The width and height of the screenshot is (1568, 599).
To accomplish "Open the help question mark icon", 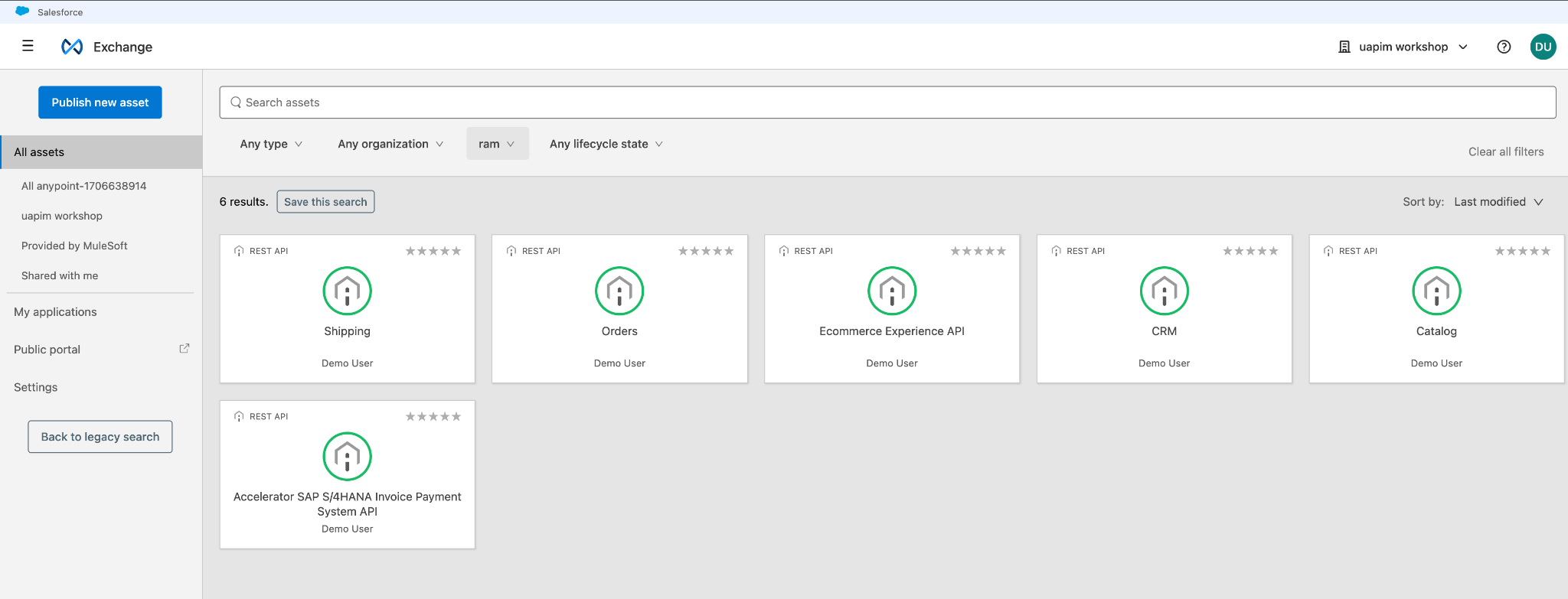I will coord(1504,47).
